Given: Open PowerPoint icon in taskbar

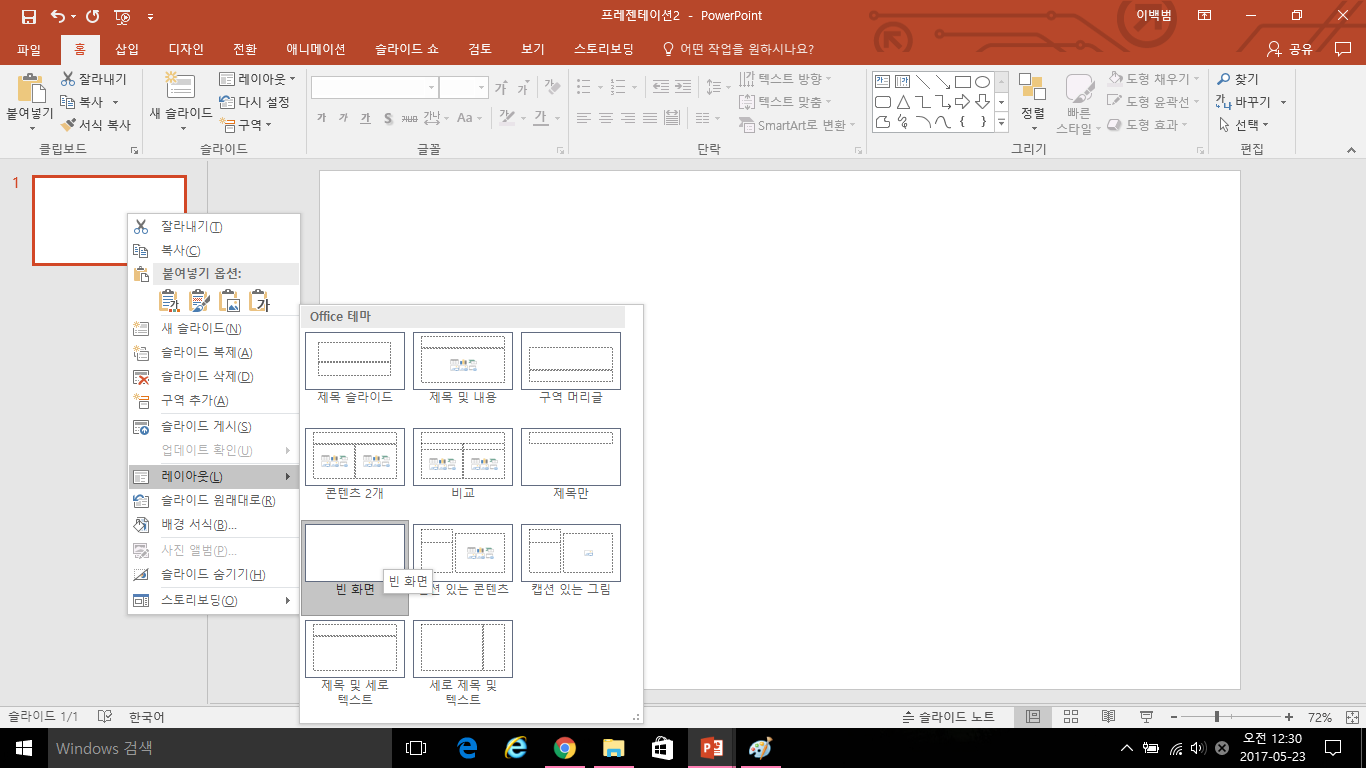Looking at the screenshot, I should click(712, 747).
